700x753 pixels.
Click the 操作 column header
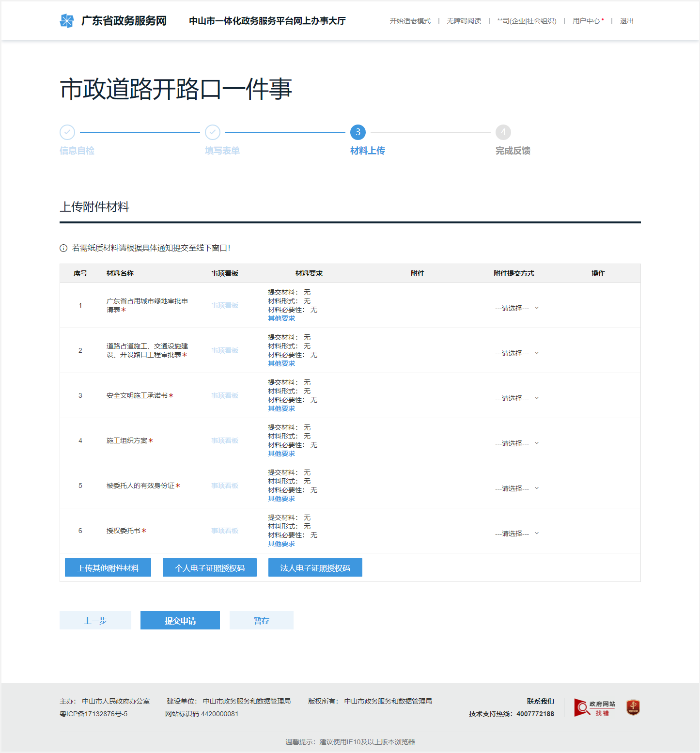click(598, 273)
